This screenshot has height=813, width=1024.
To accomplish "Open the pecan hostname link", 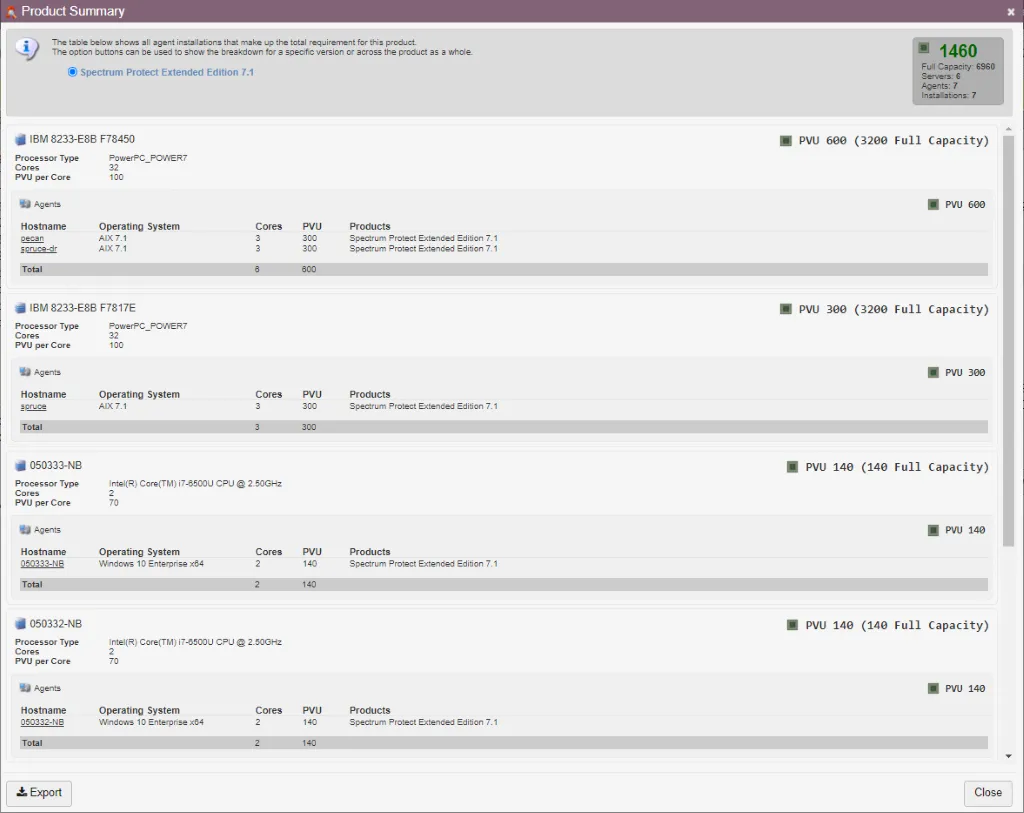I will (32, 238).
